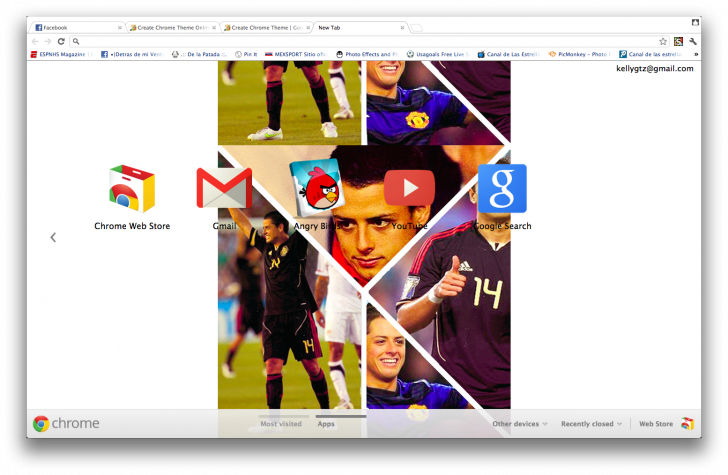Go to previous apps page arrow
728x475 pixels.
point(53,237)
